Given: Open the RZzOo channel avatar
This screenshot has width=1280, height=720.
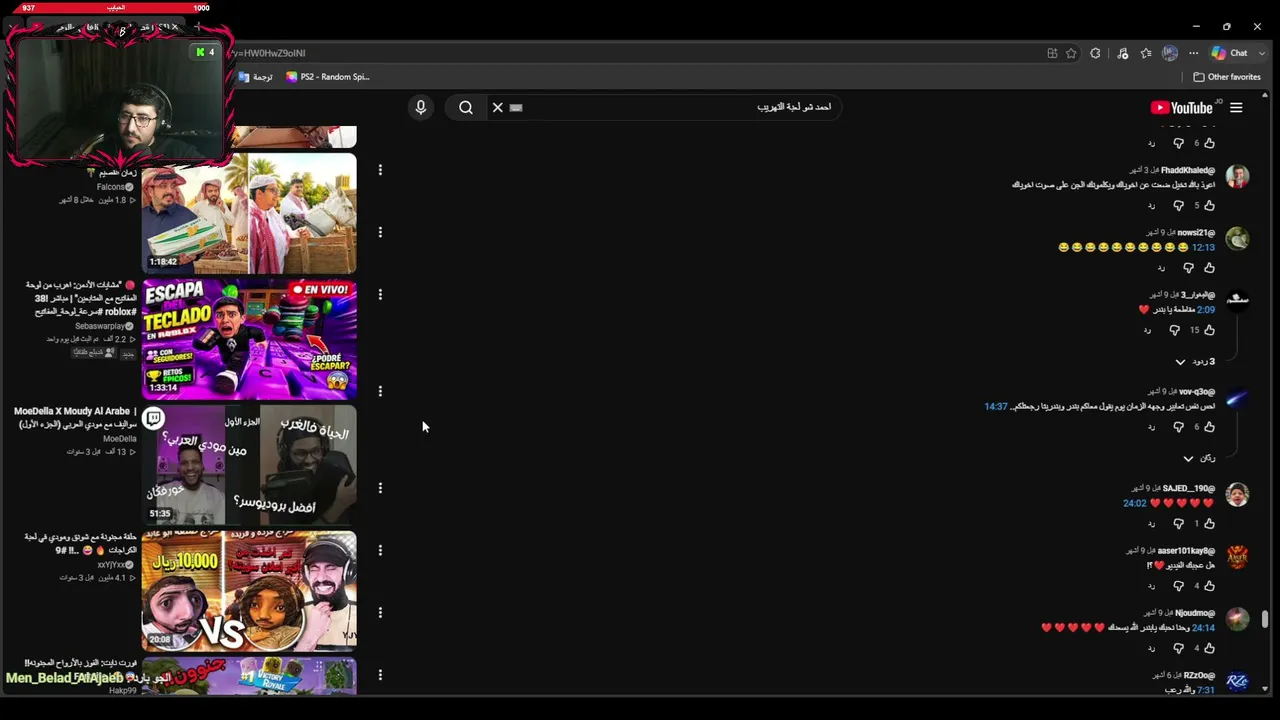Looking at the screenshot, I should (1238, 681).
